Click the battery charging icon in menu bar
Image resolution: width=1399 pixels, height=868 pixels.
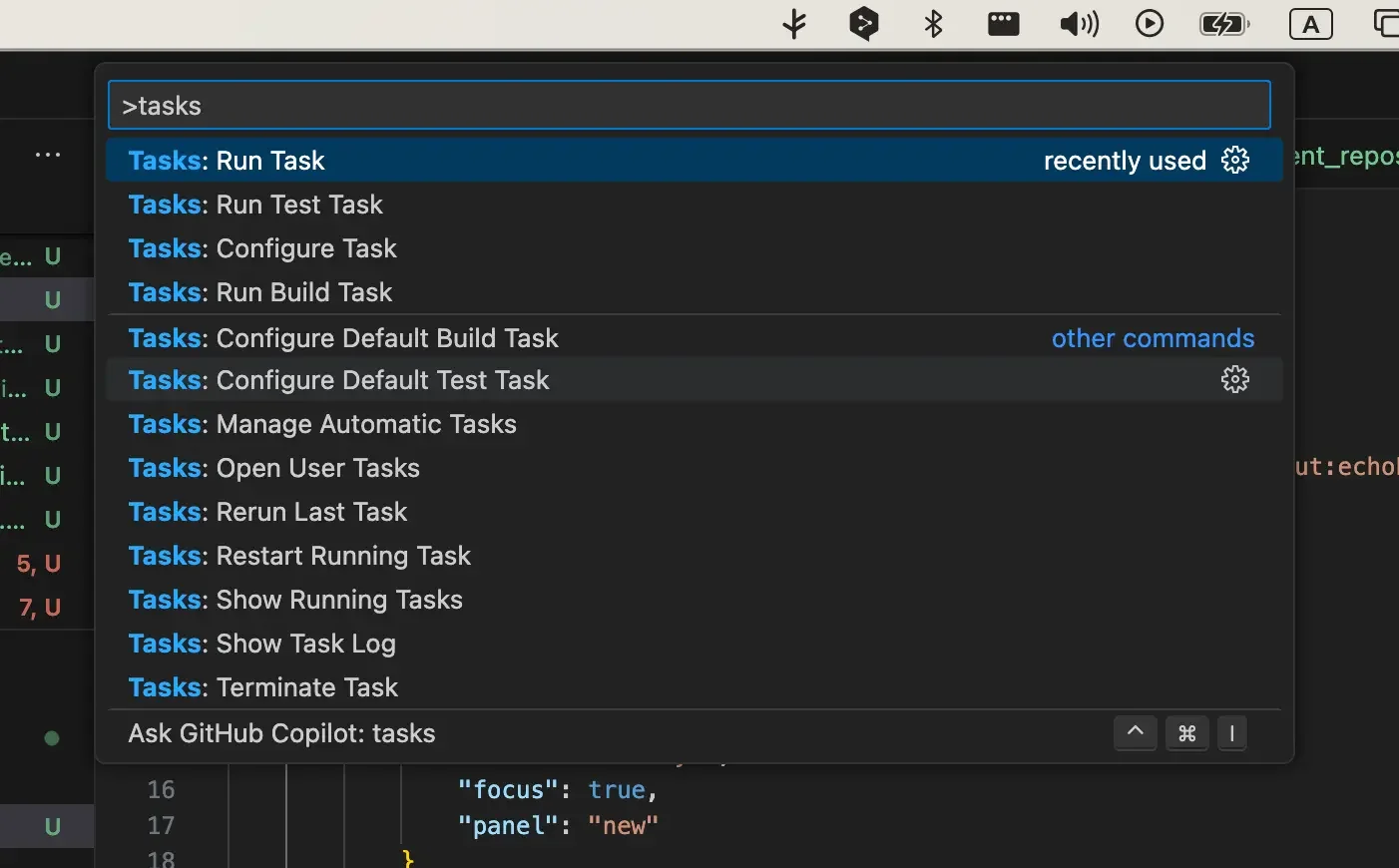click(1224, 24)
